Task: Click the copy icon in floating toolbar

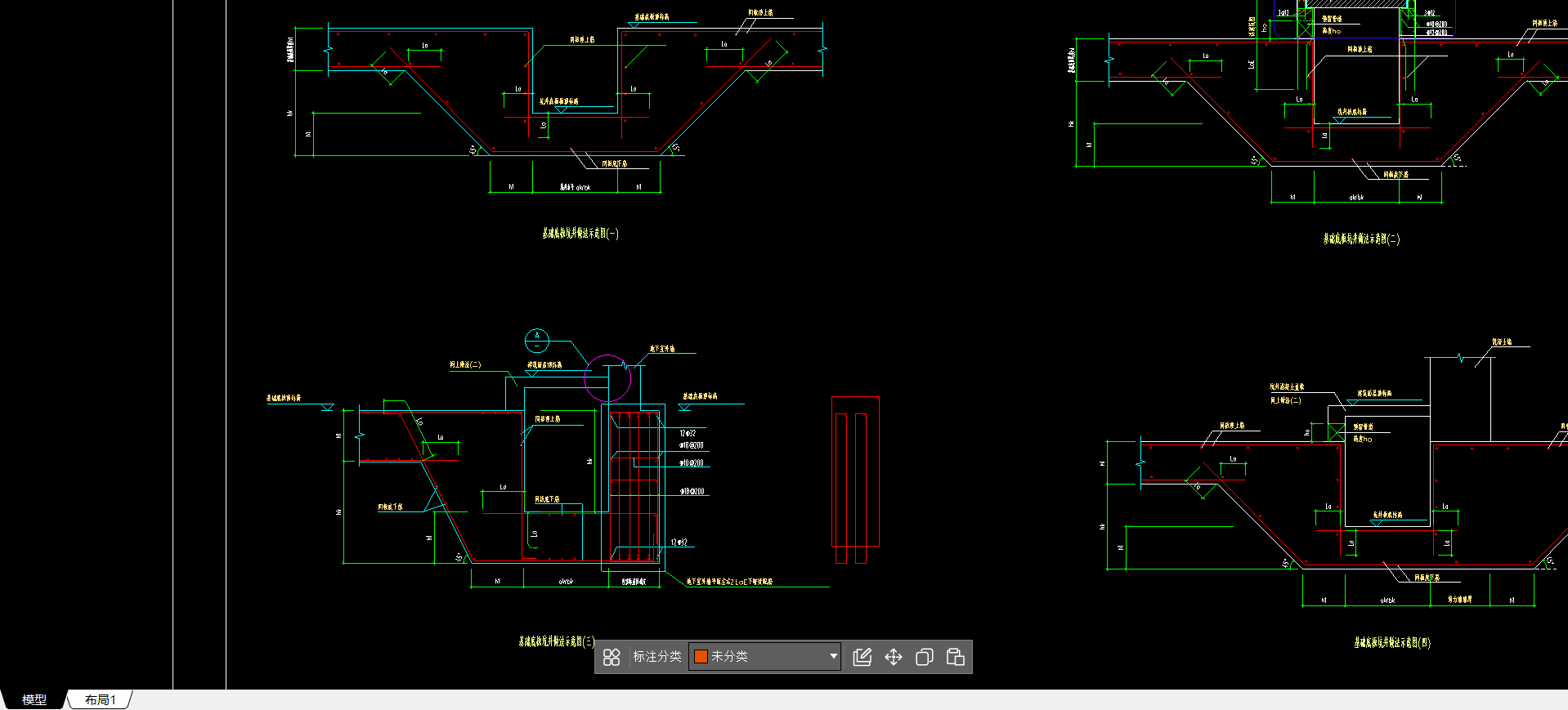Action: click(x=925, y=657)
